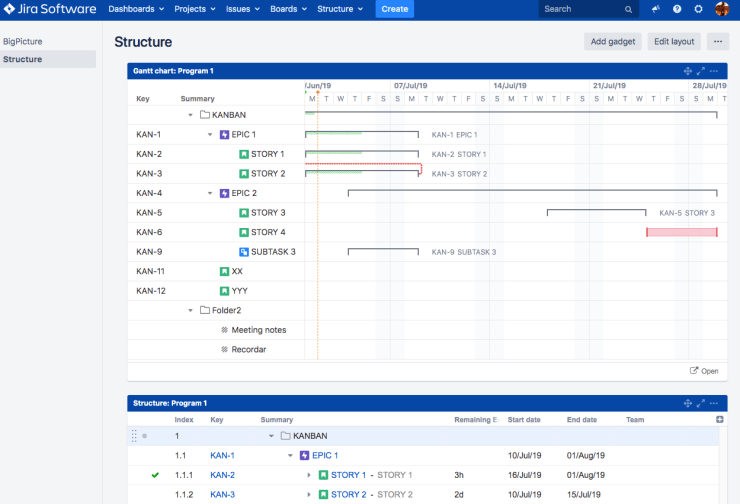Viewport: 740px width, 504px height.
Task: Collapse EPIC 2 in the Gantt tree
Action: (x=210, y=193)
